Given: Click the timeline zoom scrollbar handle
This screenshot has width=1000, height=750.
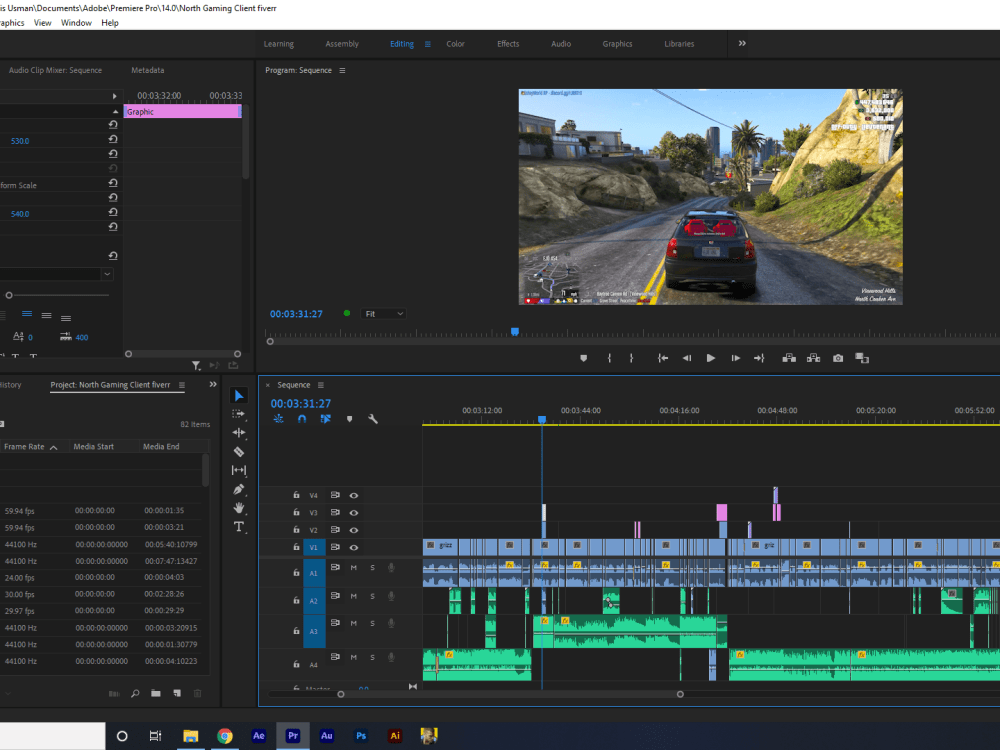Looking at the screenshot, I should [x=680, y=694].
